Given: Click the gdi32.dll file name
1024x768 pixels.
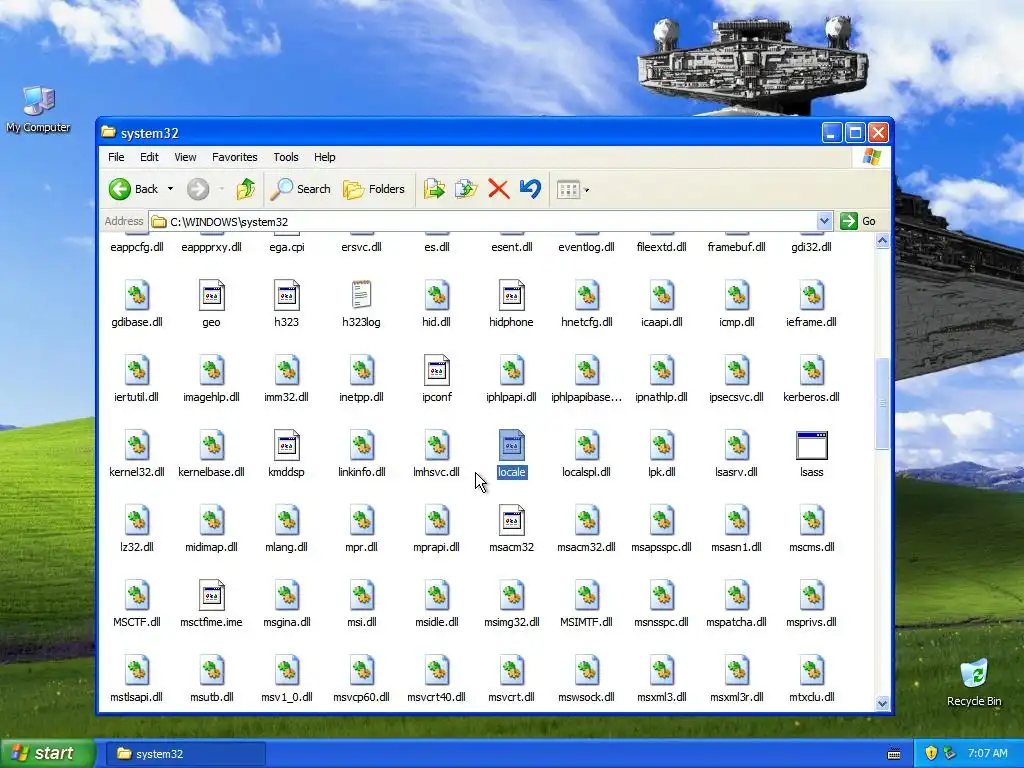Looking at the screenshot, I should tap(811, 247).
